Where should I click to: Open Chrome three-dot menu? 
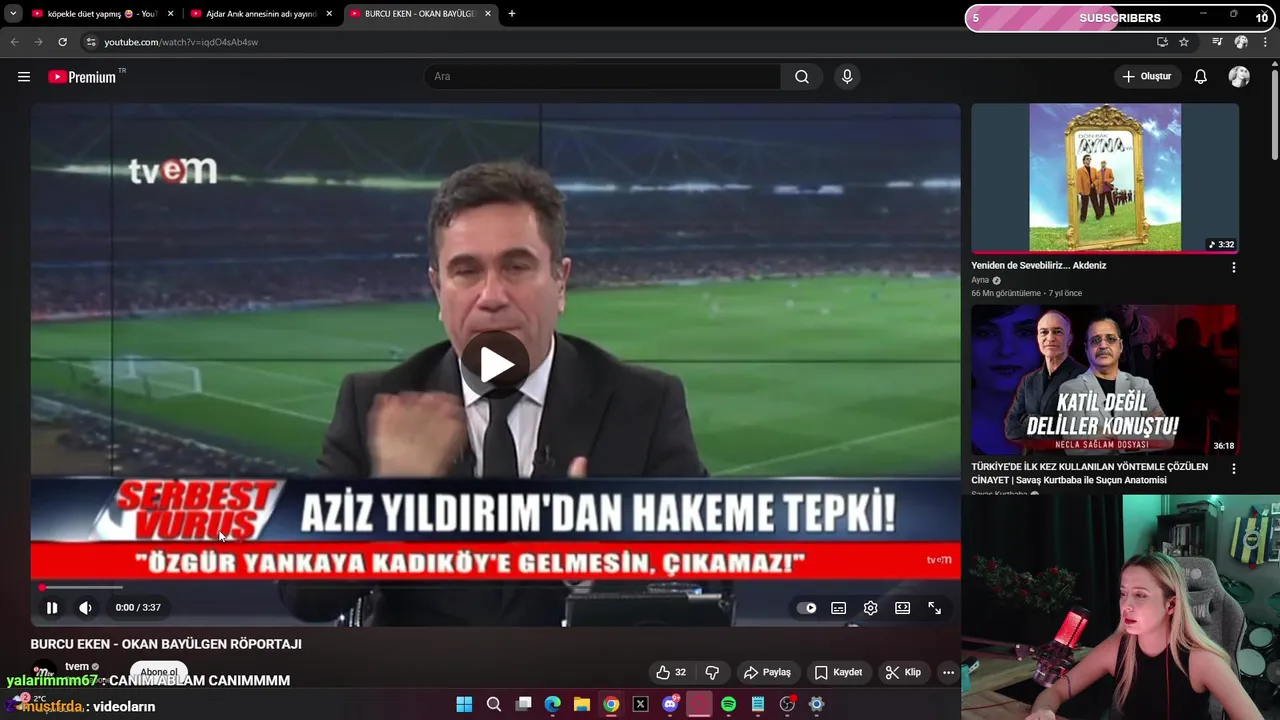point(1265,42)
